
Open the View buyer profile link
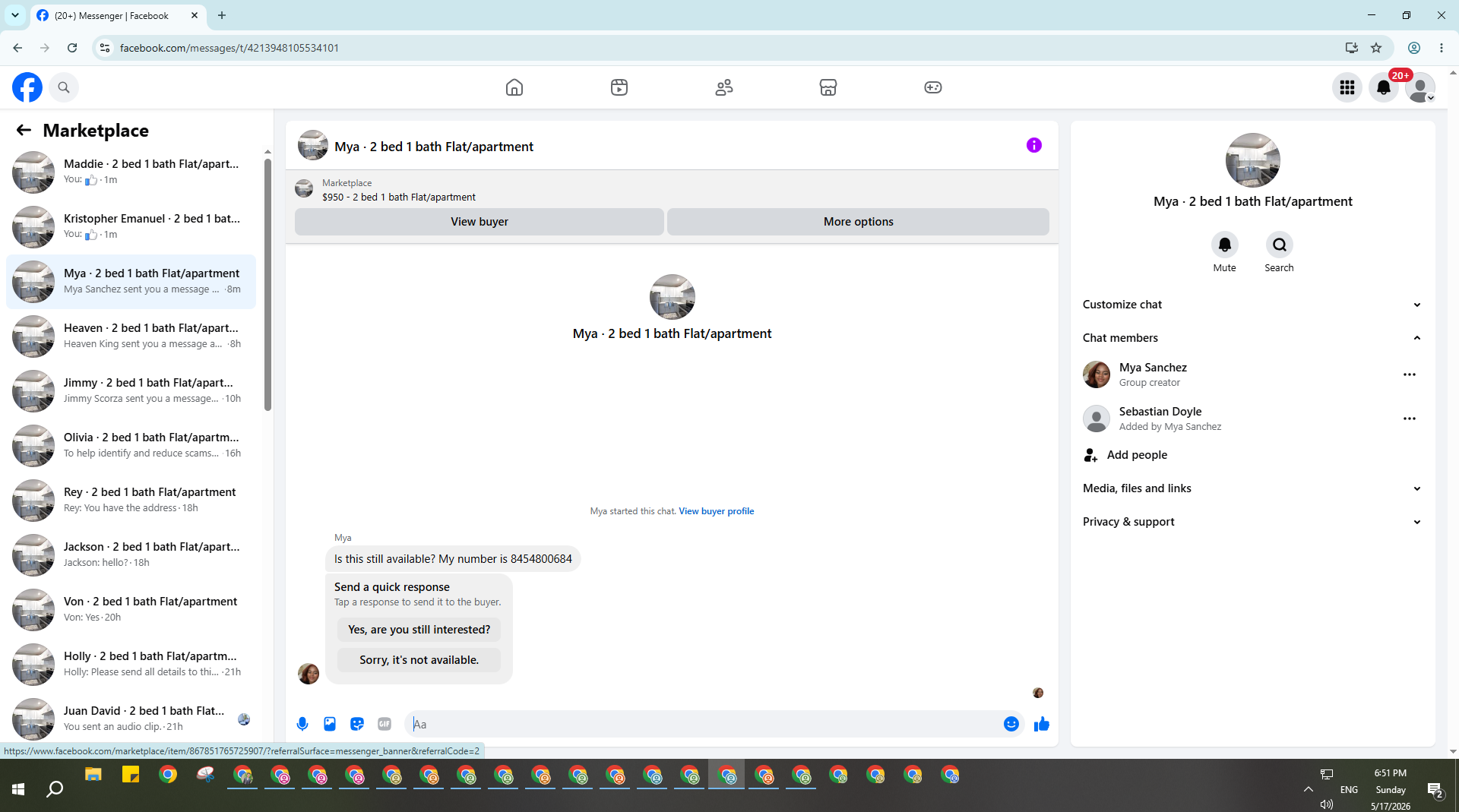[x=716, y=511]
